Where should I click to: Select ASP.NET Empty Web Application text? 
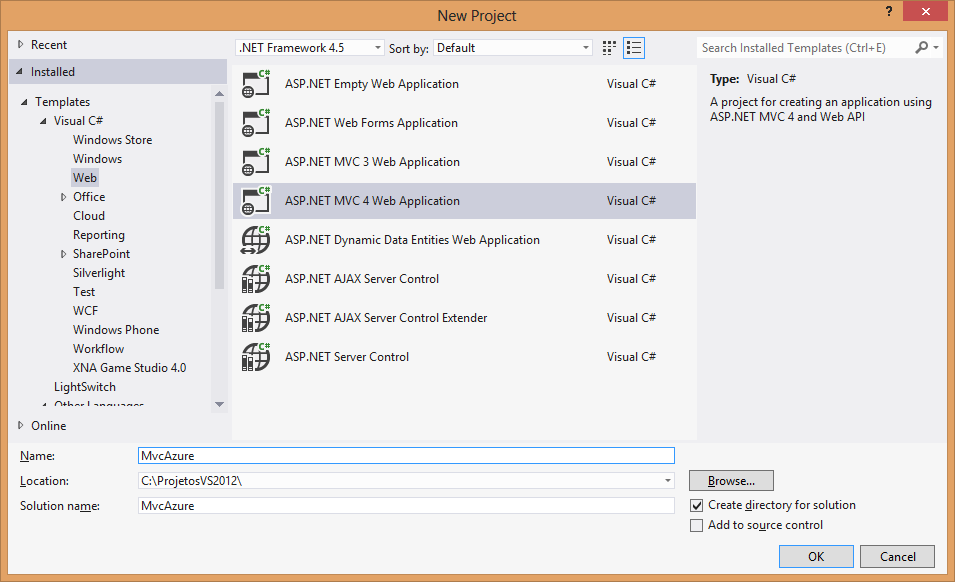pyautogui.click(x=372, y=84)
